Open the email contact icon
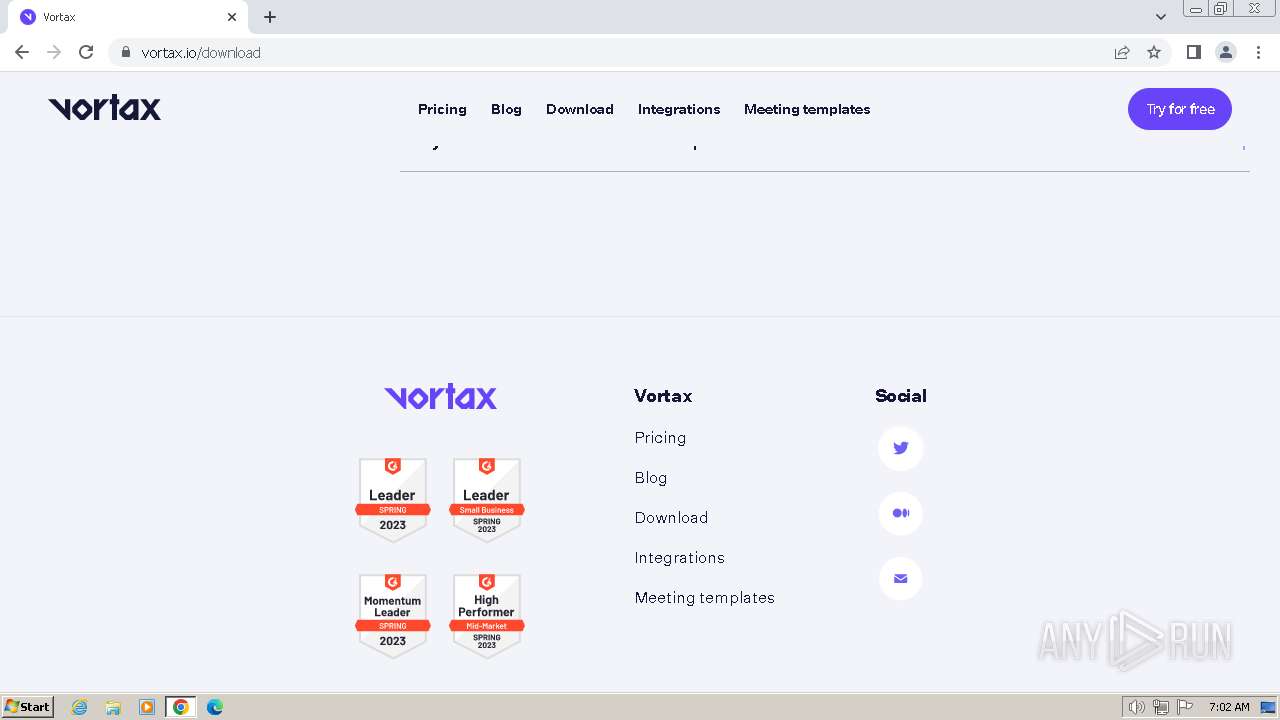The width and height of the screenshot is (1280, 720). (x=900, y=578)
